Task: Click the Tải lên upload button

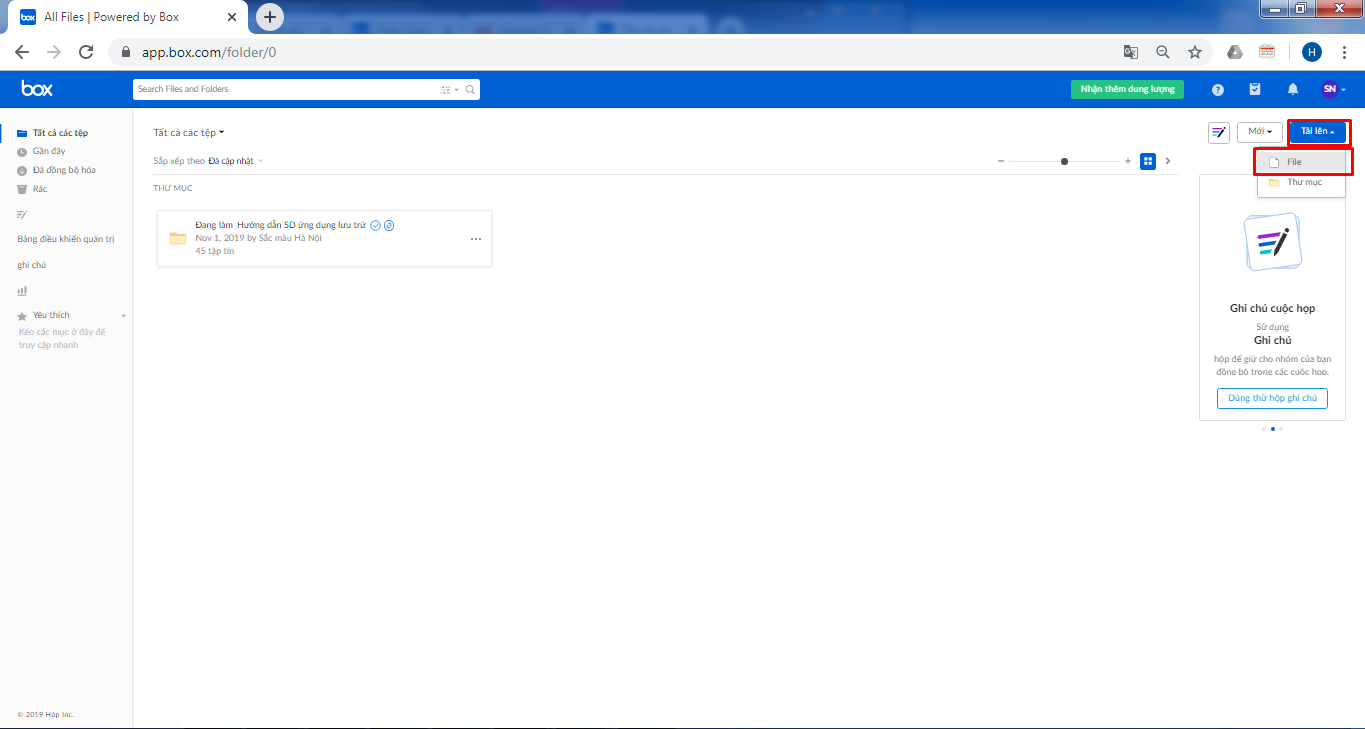Action: point(1317,132)
